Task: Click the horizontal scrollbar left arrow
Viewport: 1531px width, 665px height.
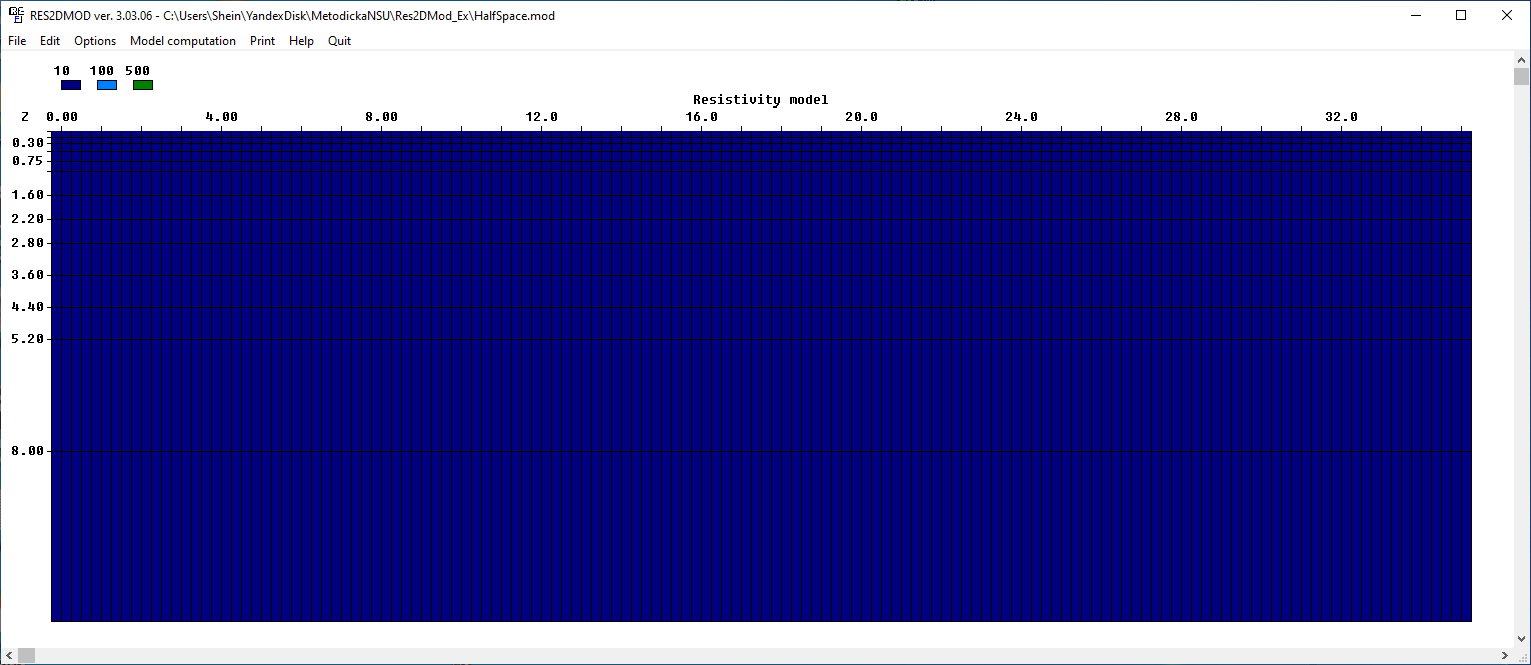Action: tap(9, 656)
